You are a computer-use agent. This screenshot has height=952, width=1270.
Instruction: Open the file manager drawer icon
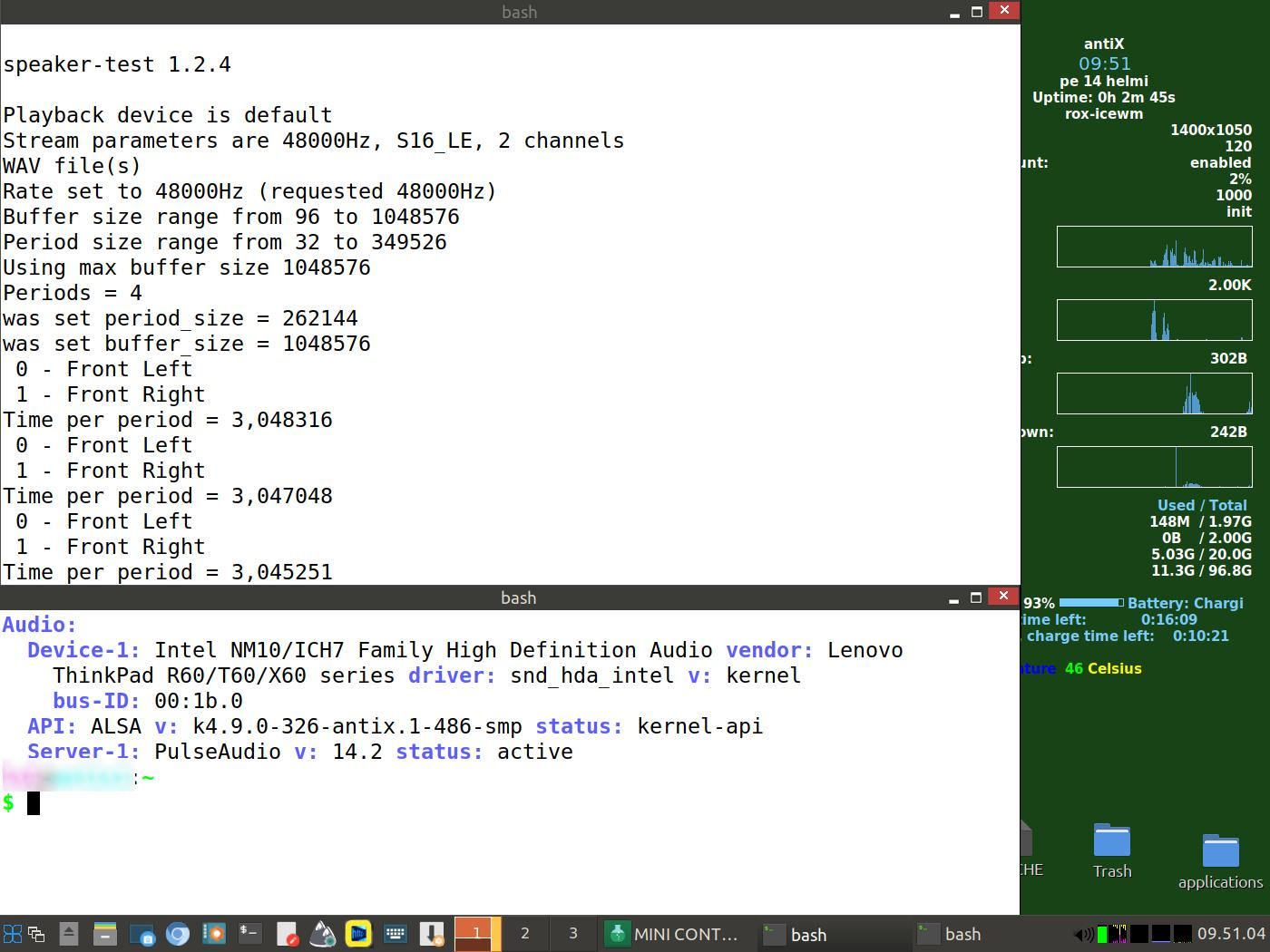105,934
